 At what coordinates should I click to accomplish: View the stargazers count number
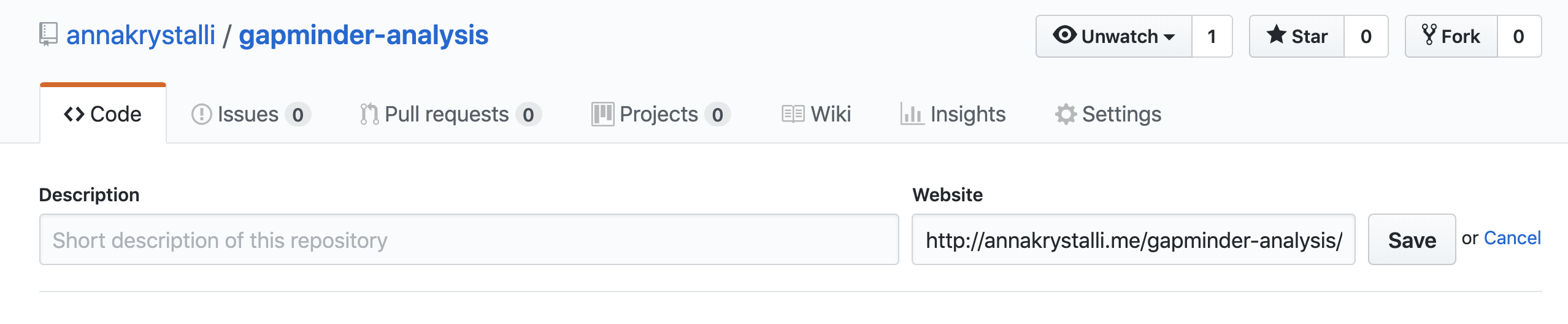click(x=1366, y=36)
